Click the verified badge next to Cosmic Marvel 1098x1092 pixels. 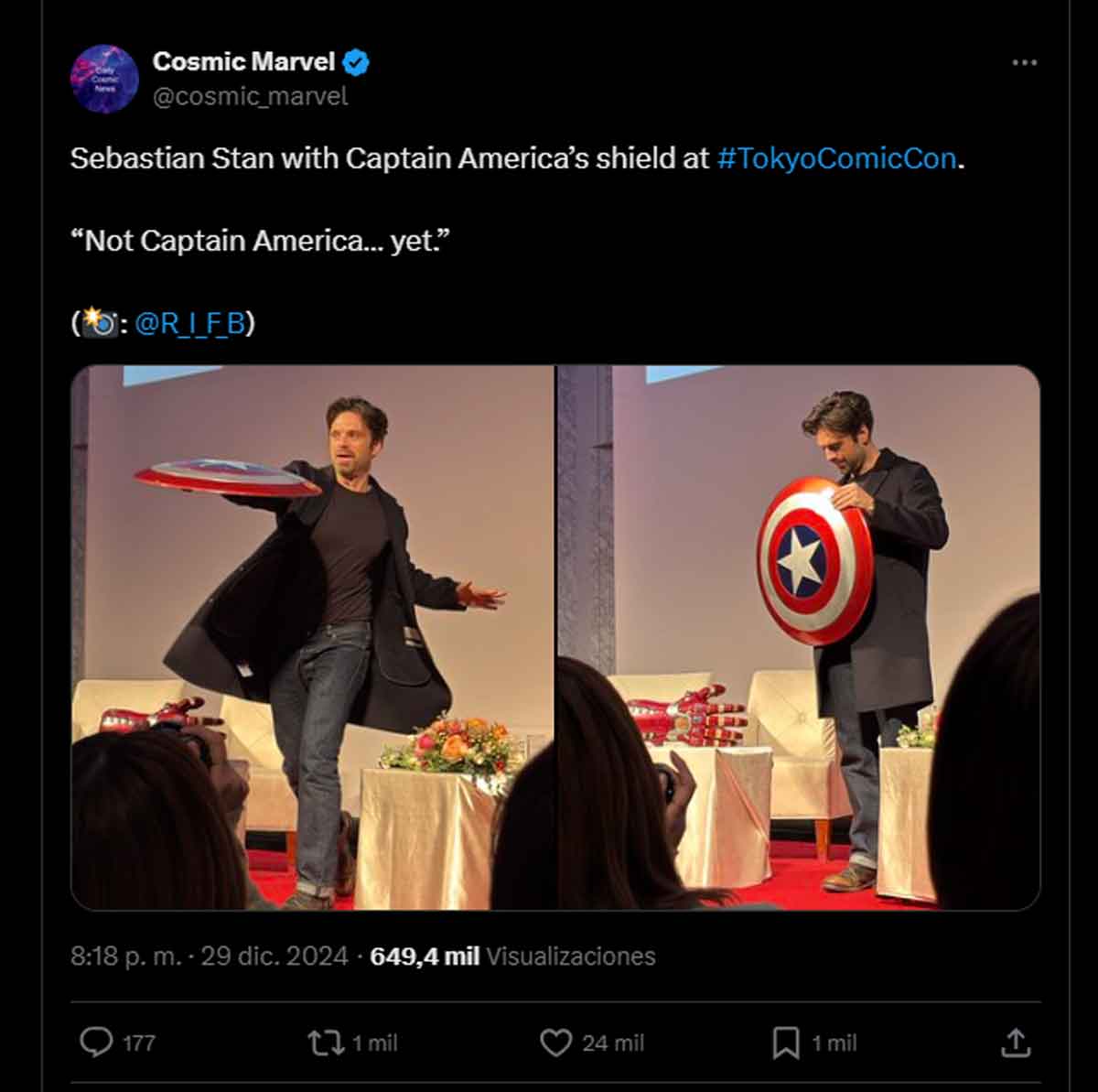(x=355, y=62)
